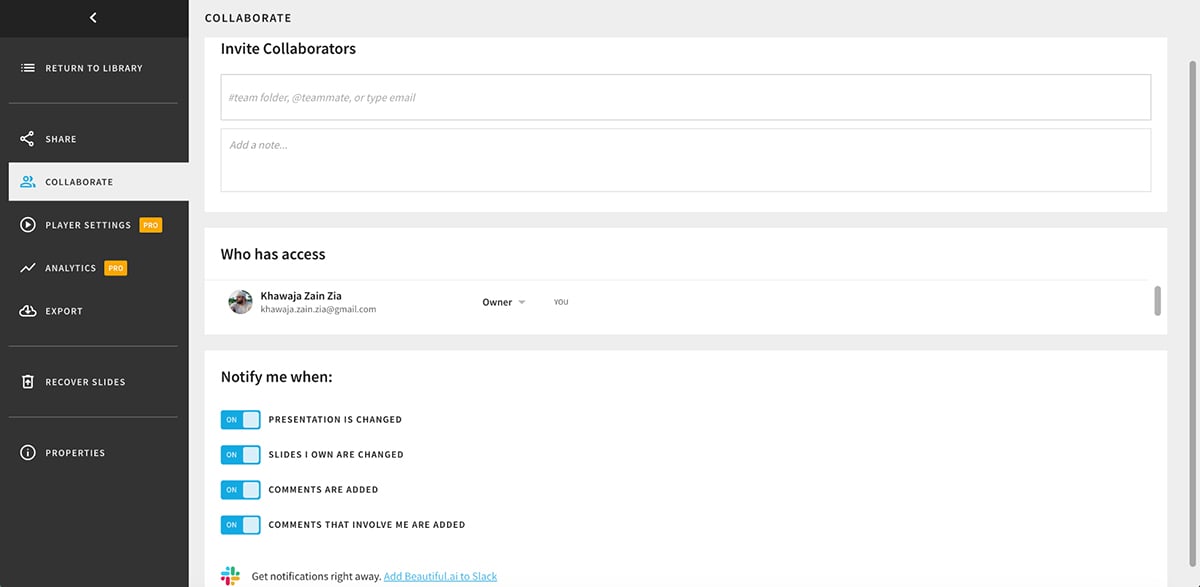1200x587 pixels.
Task: Click the Add a note text box
Action: pyautogui.click(x=685, y=159)
